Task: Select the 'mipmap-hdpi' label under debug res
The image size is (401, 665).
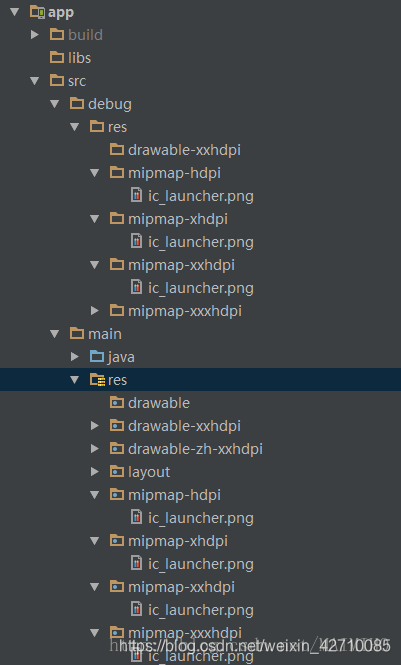Action: (174, 173)
